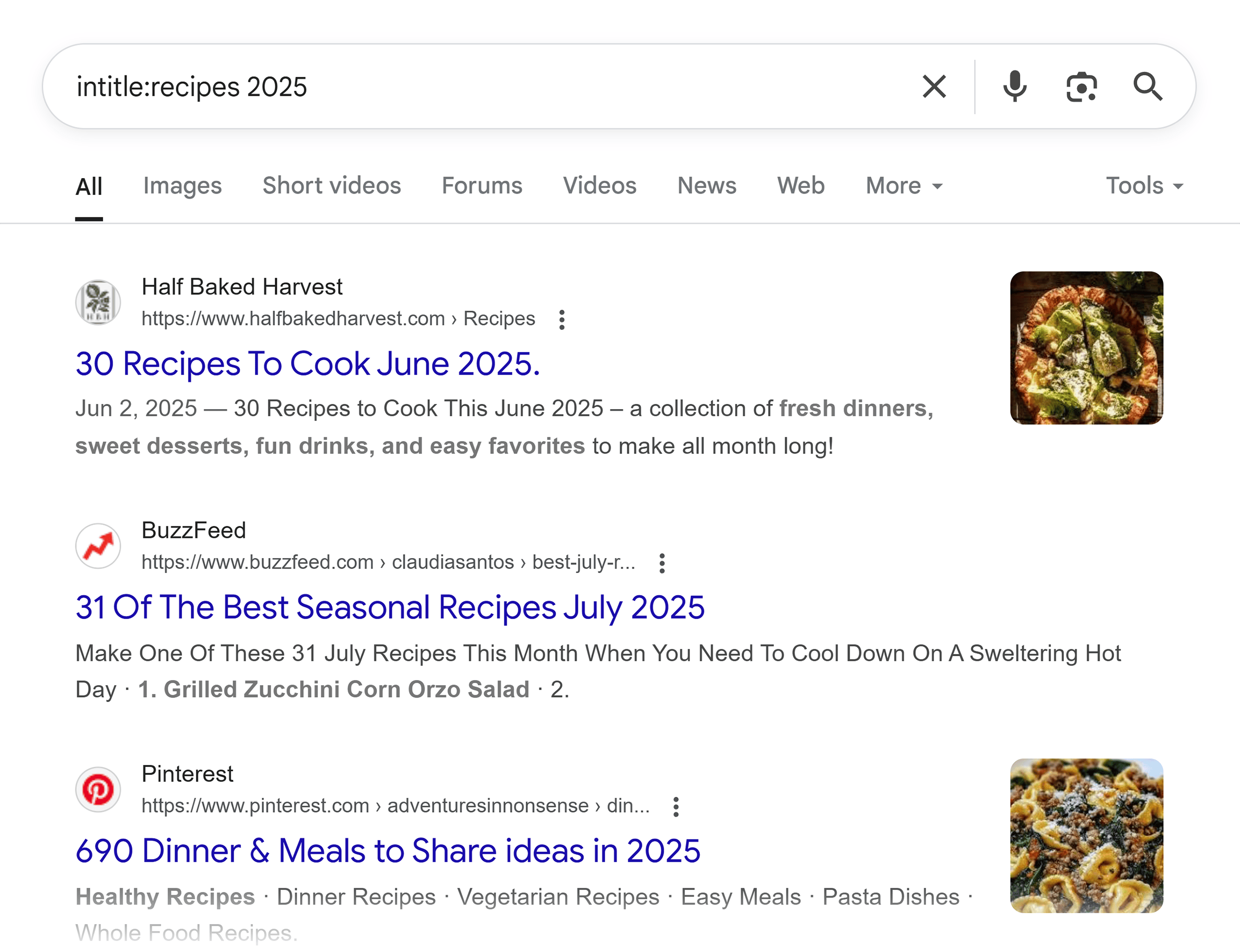Expand the More dropdown
The height and width of the screenshot is (952, 1240).
[x=904, y=186]
